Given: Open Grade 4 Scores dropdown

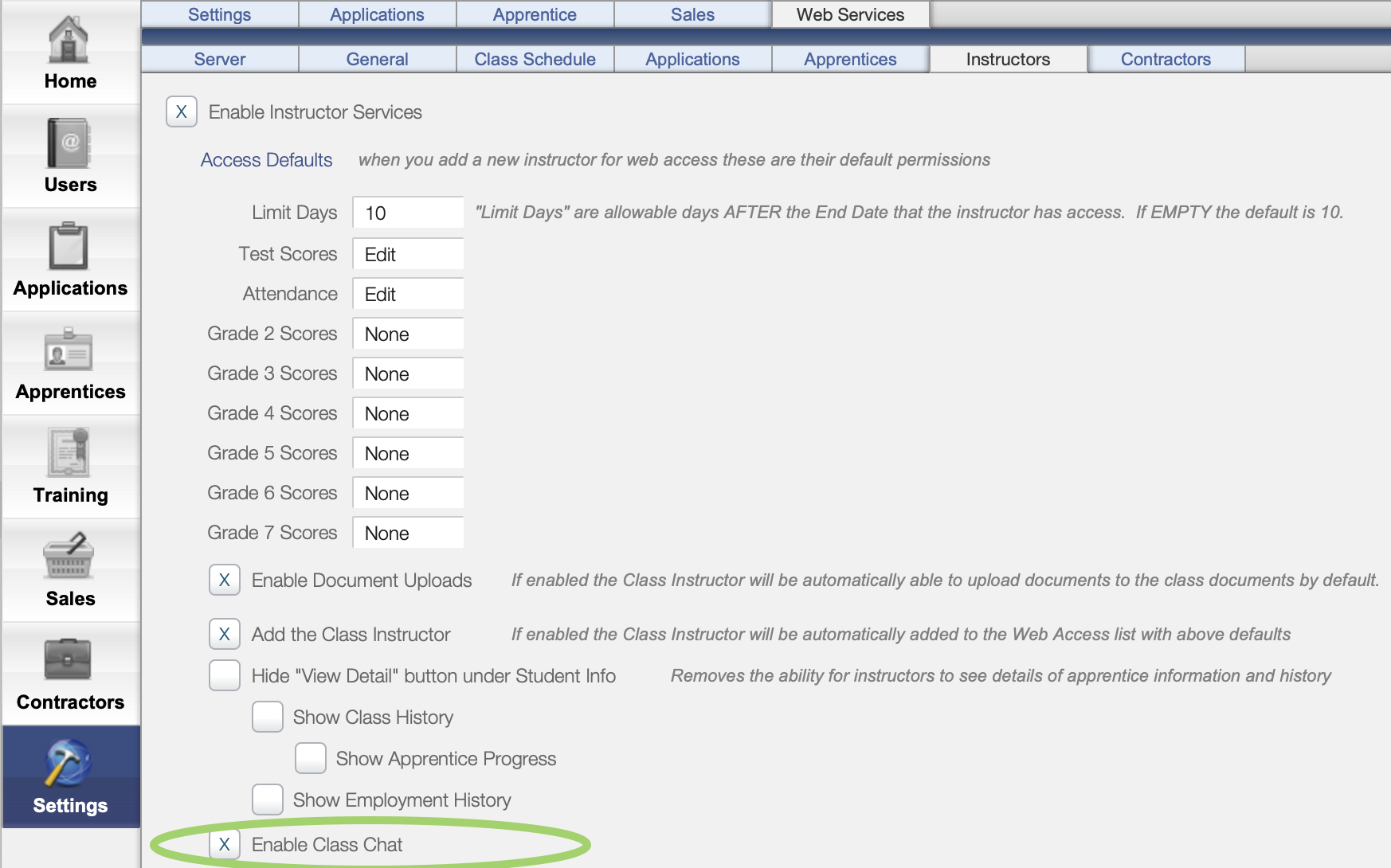Looking at the screenshot, I should pos(408,413).
